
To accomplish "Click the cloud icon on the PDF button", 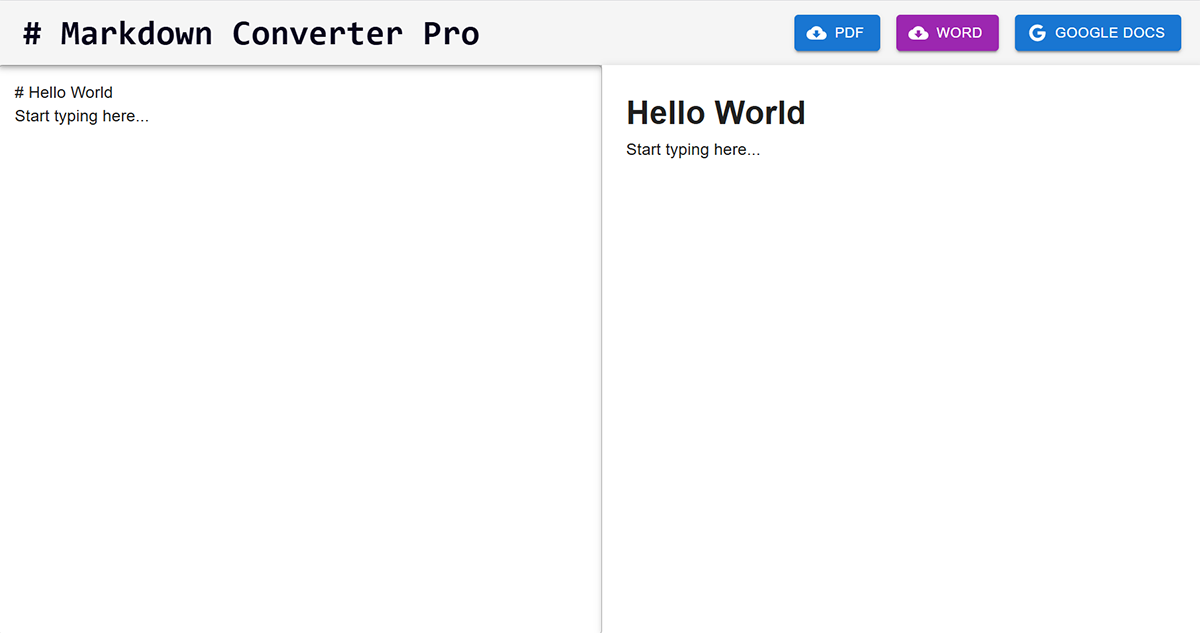I will click(x=816, y=32).
